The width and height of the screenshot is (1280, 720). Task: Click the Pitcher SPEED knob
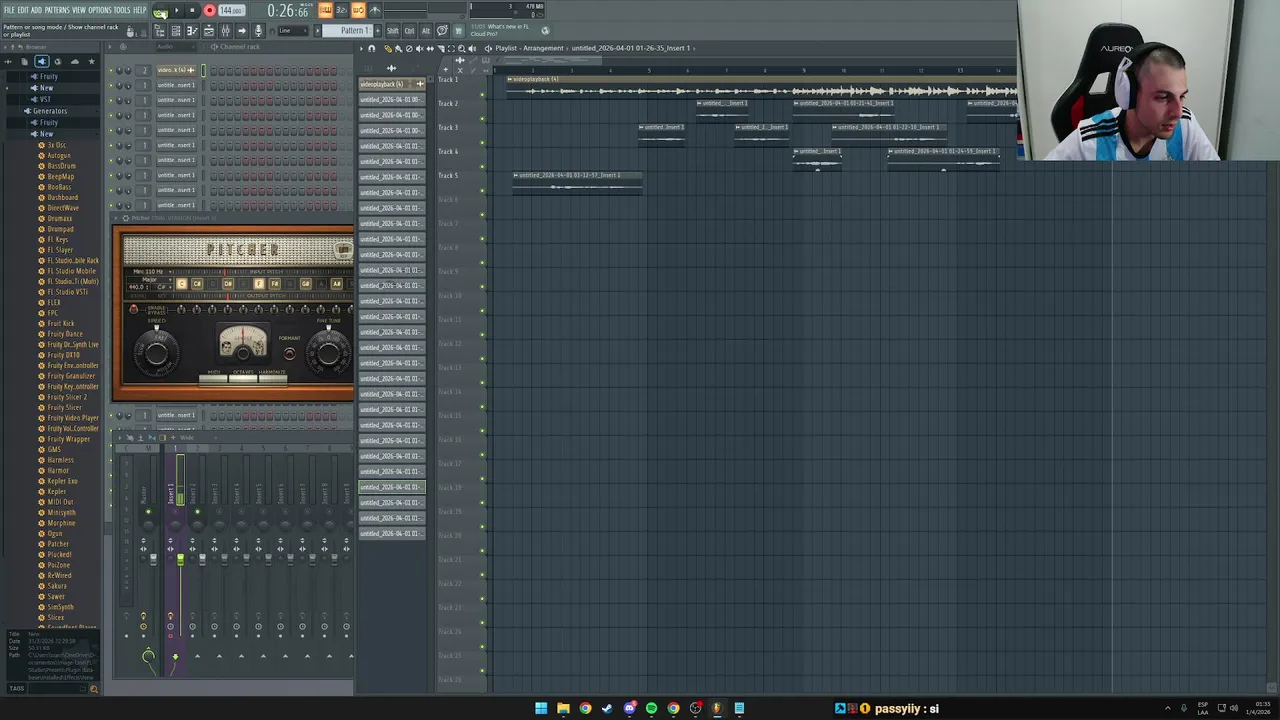click(157, 351)
